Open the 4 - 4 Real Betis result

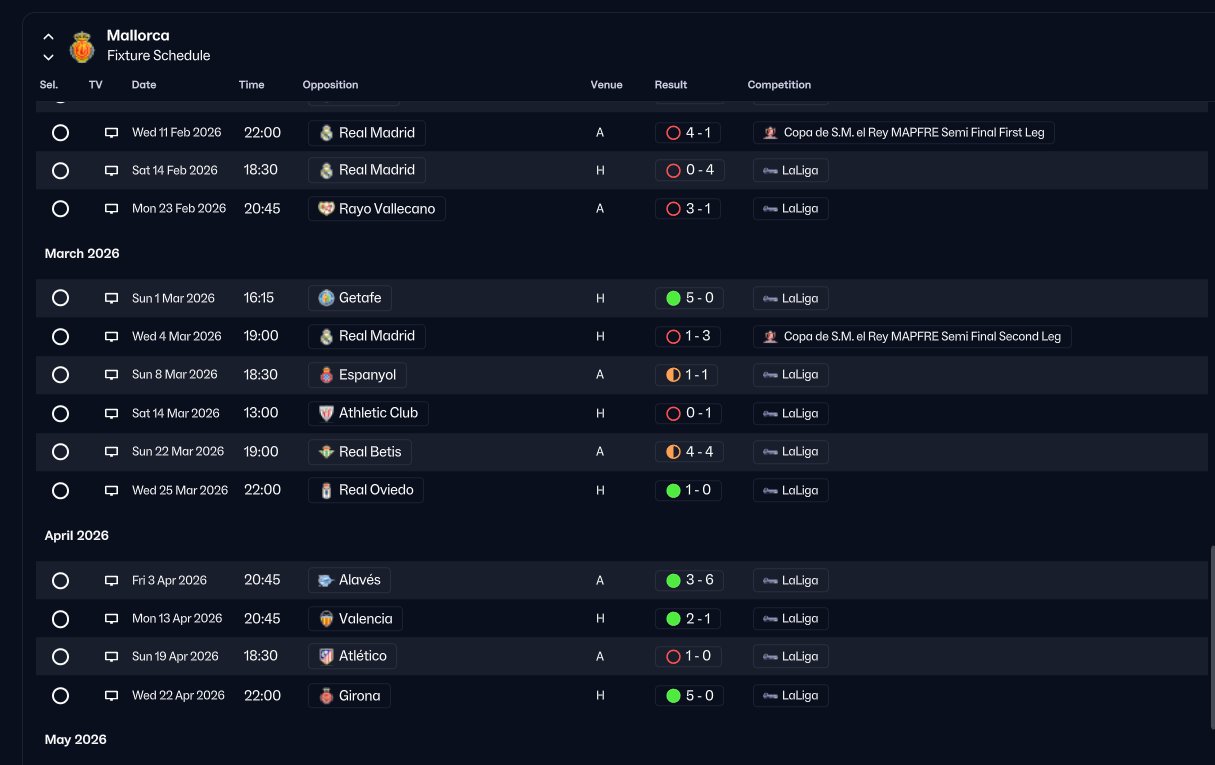coord(689,452)
